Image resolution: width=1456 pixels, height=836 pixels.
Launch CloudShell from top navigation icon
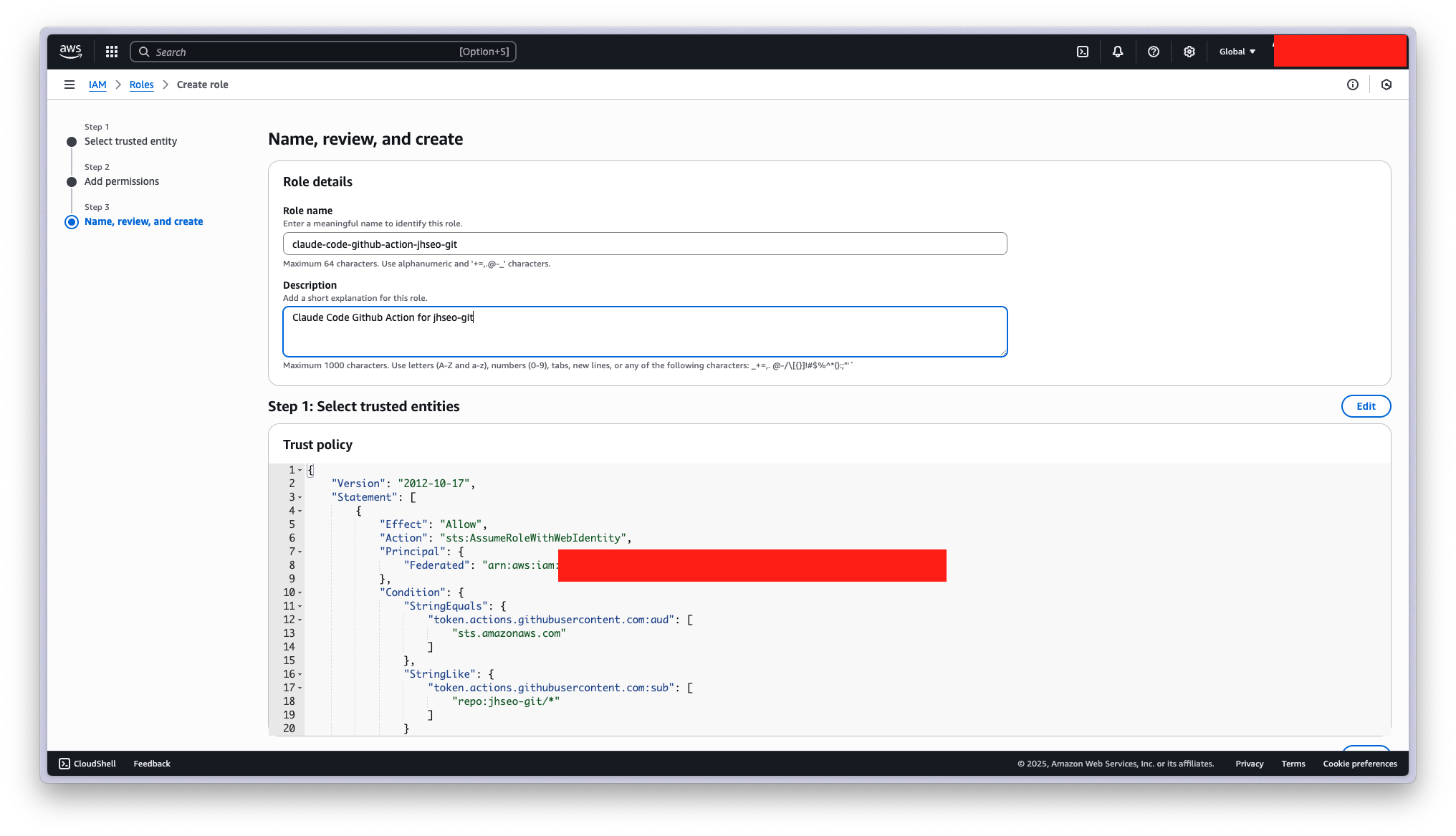pos(1083,52)
